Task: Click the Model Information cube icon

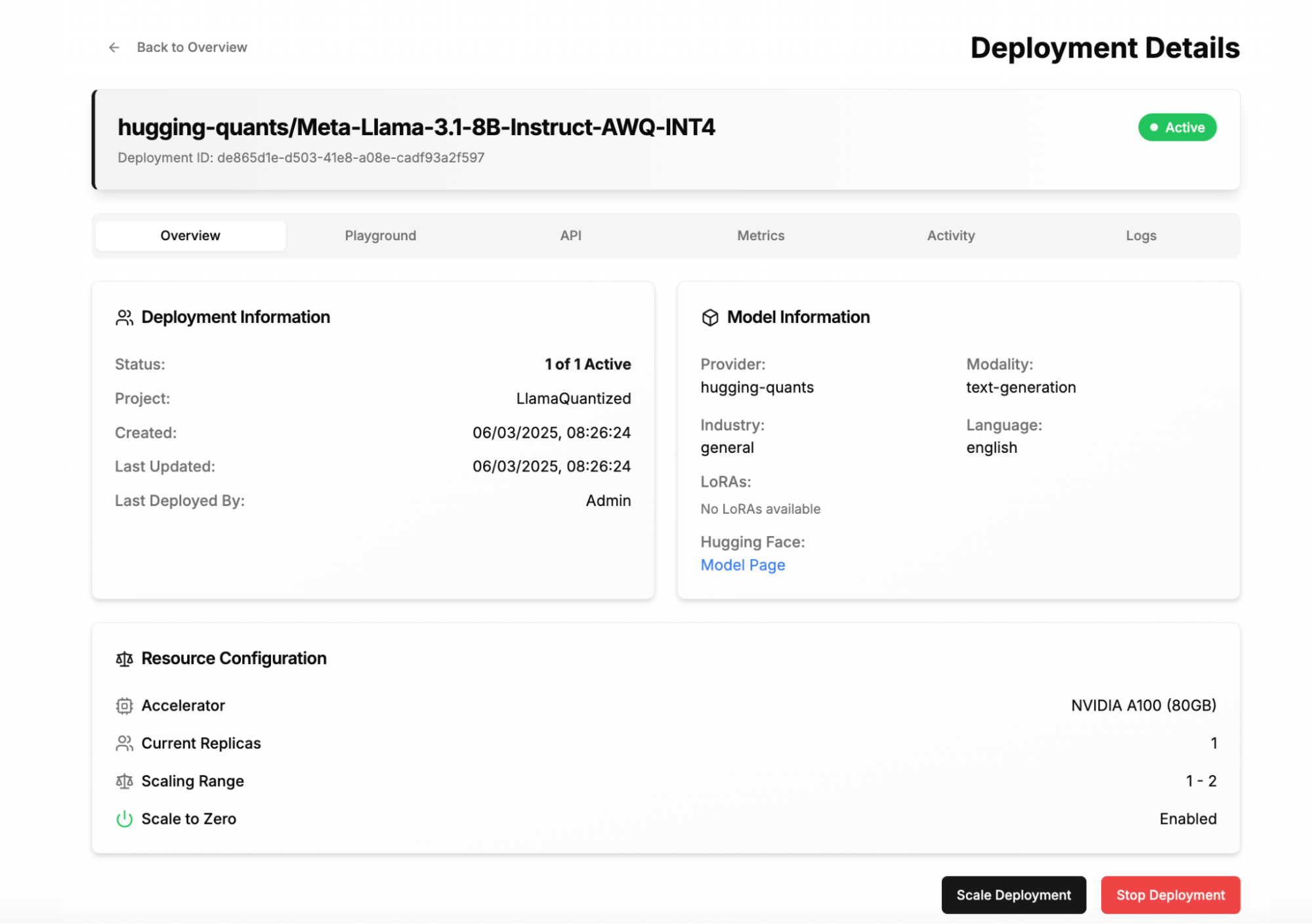Action: (x=710, y=318)
